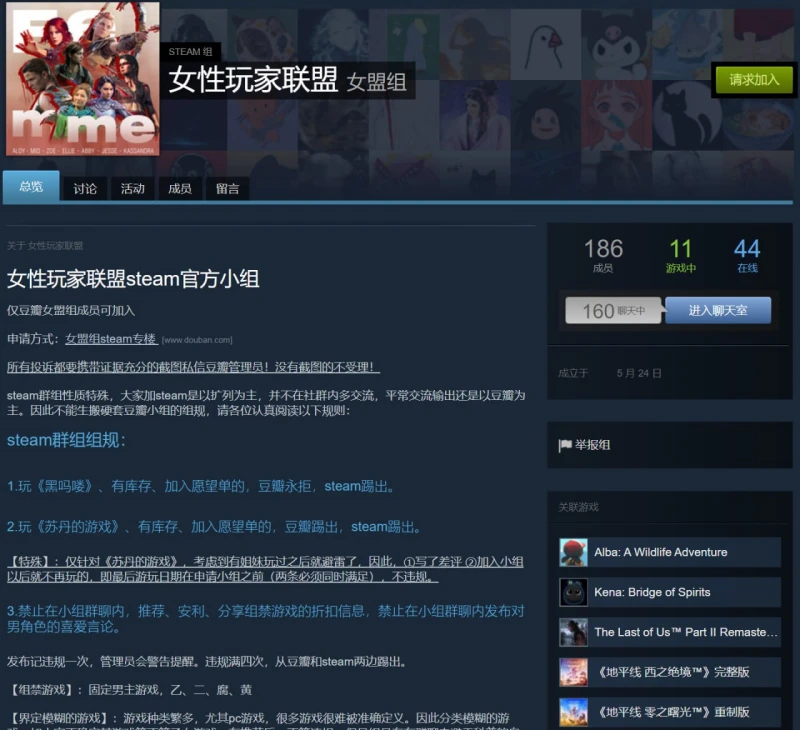Click rule 3 beginning 禁止在小组群聊内
This screenshot has height=730, width=800.
click(265, 619)
